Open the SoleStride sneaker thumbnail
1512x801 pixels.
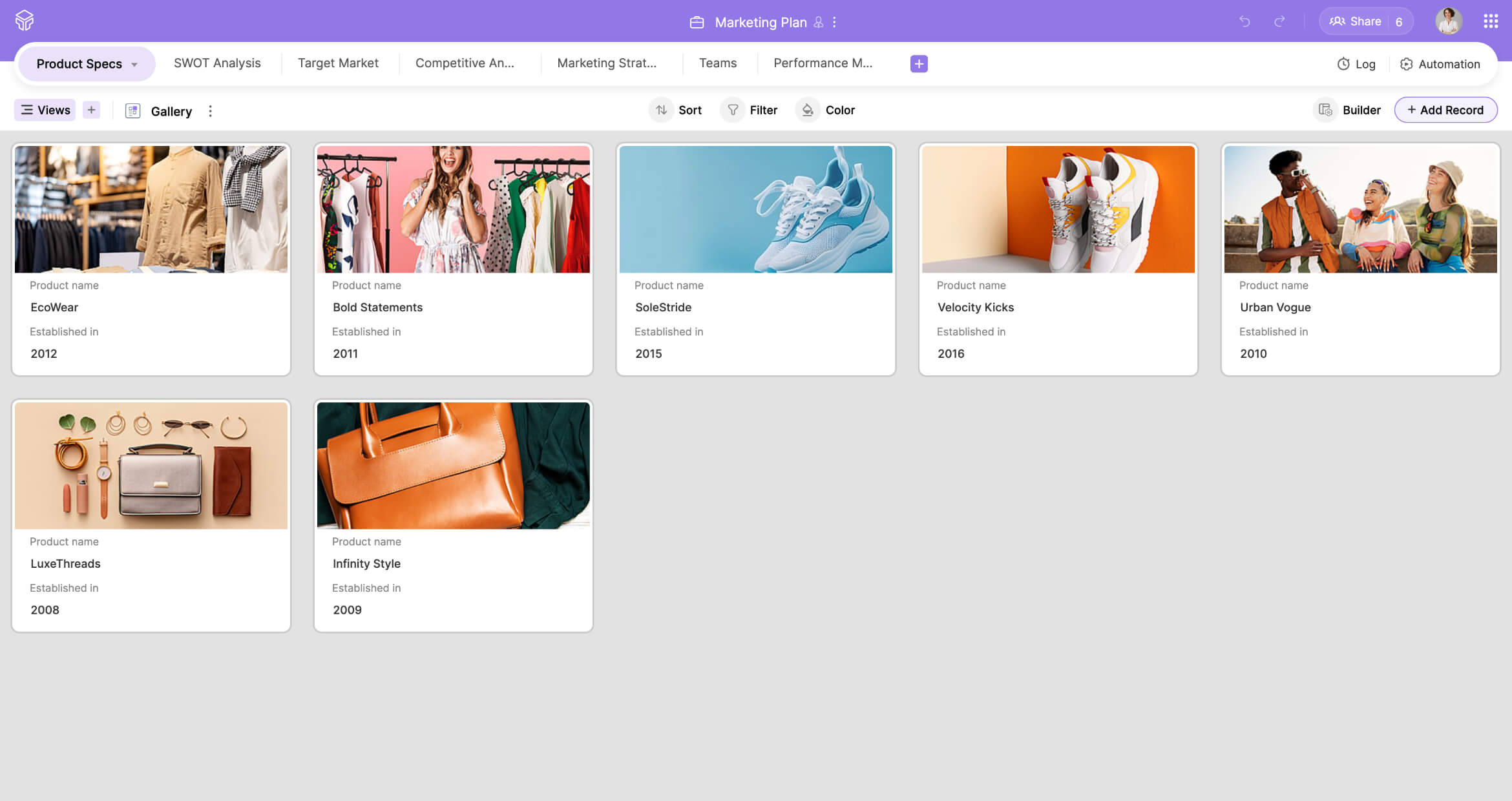(755, 209)
